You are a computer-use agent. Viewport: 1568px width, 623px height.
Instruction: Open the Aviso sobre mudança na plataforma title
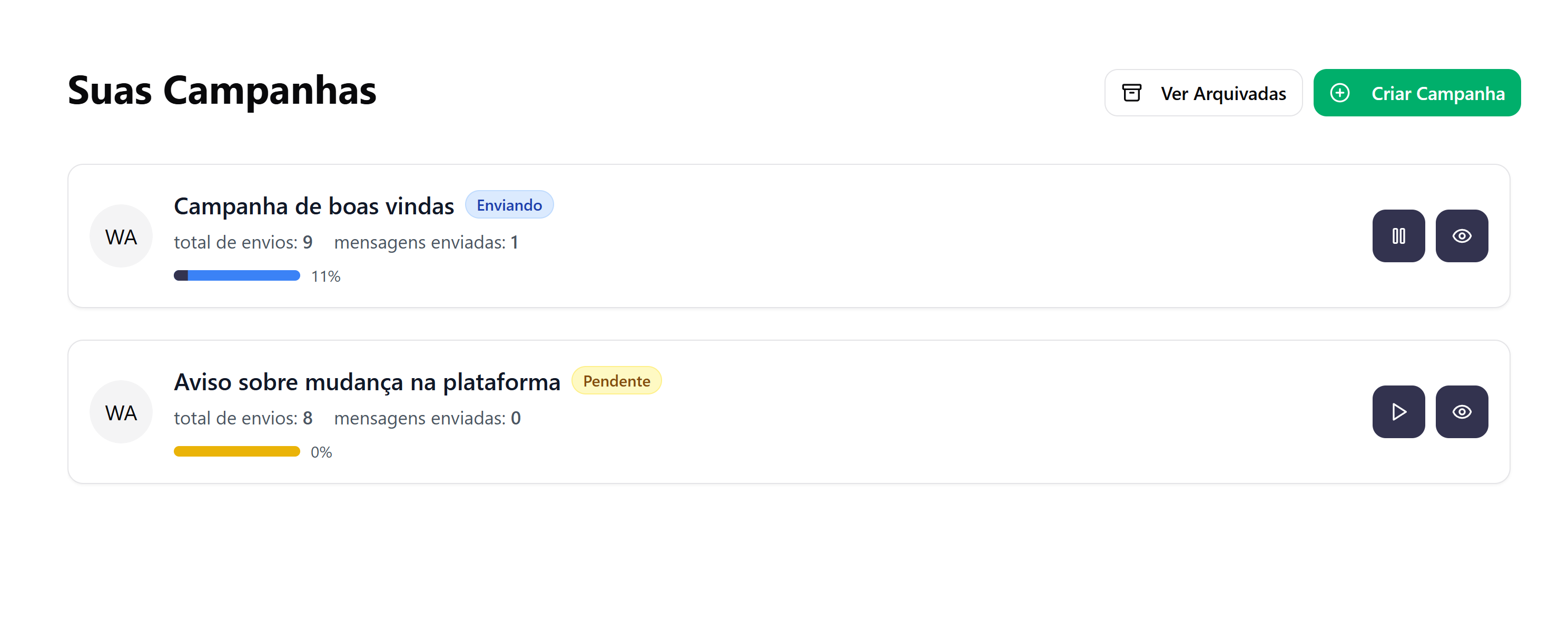(x=367, y=382)
